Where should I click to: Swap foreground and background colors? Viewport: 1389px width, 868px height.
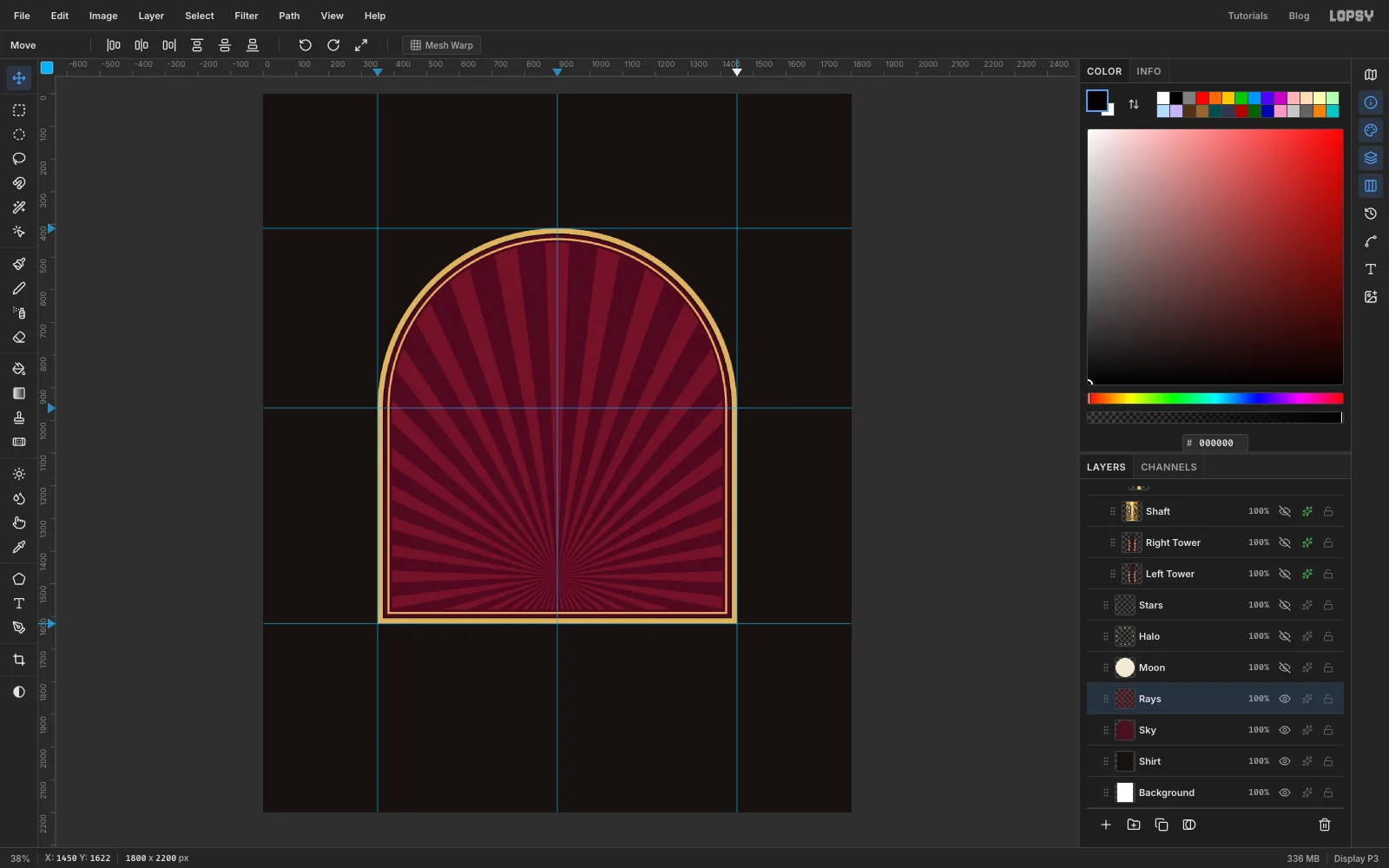pos(1134,104)
